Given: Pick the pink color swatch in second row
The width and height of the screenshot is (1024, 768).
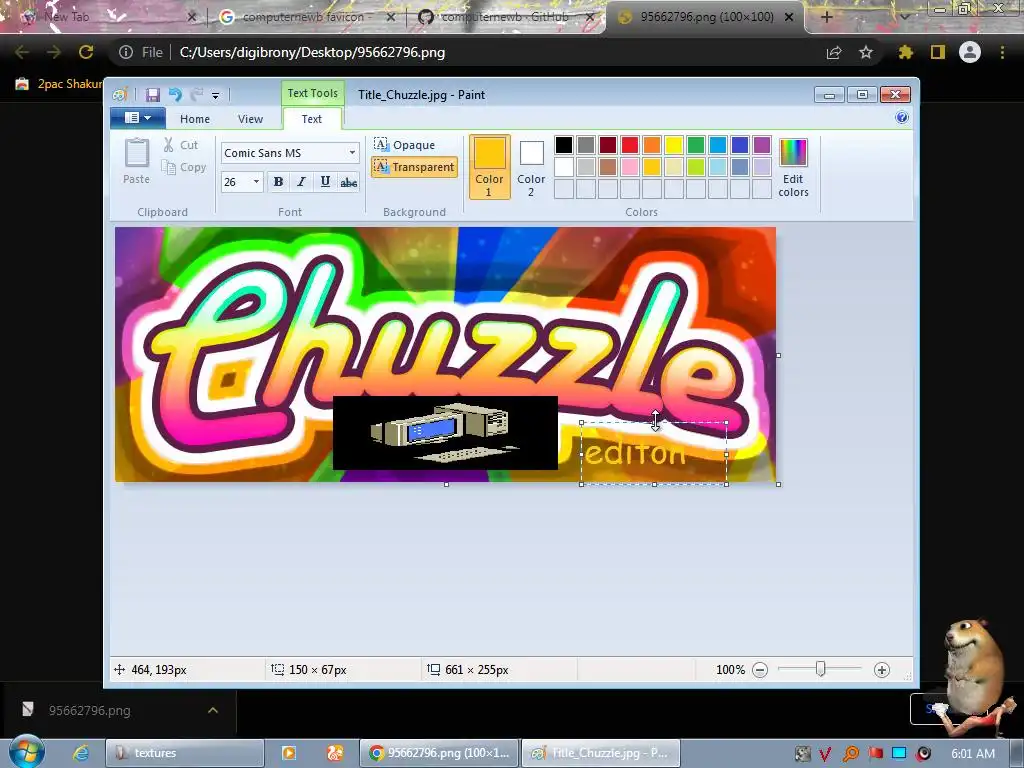Looking at the screenshot, I should 630,167.
